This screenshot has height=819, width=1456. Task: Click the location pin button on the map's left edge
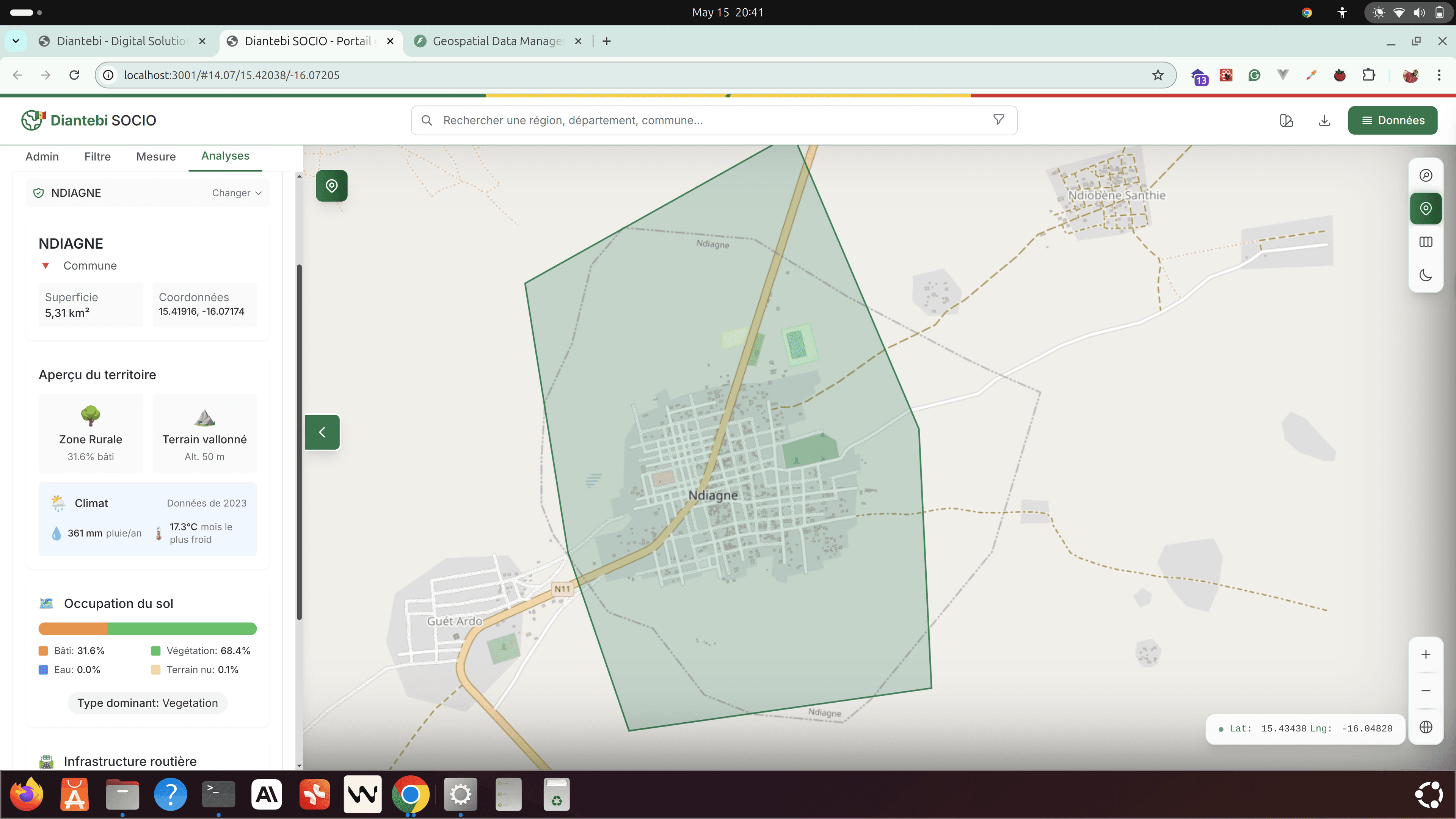tap(331, 185)
